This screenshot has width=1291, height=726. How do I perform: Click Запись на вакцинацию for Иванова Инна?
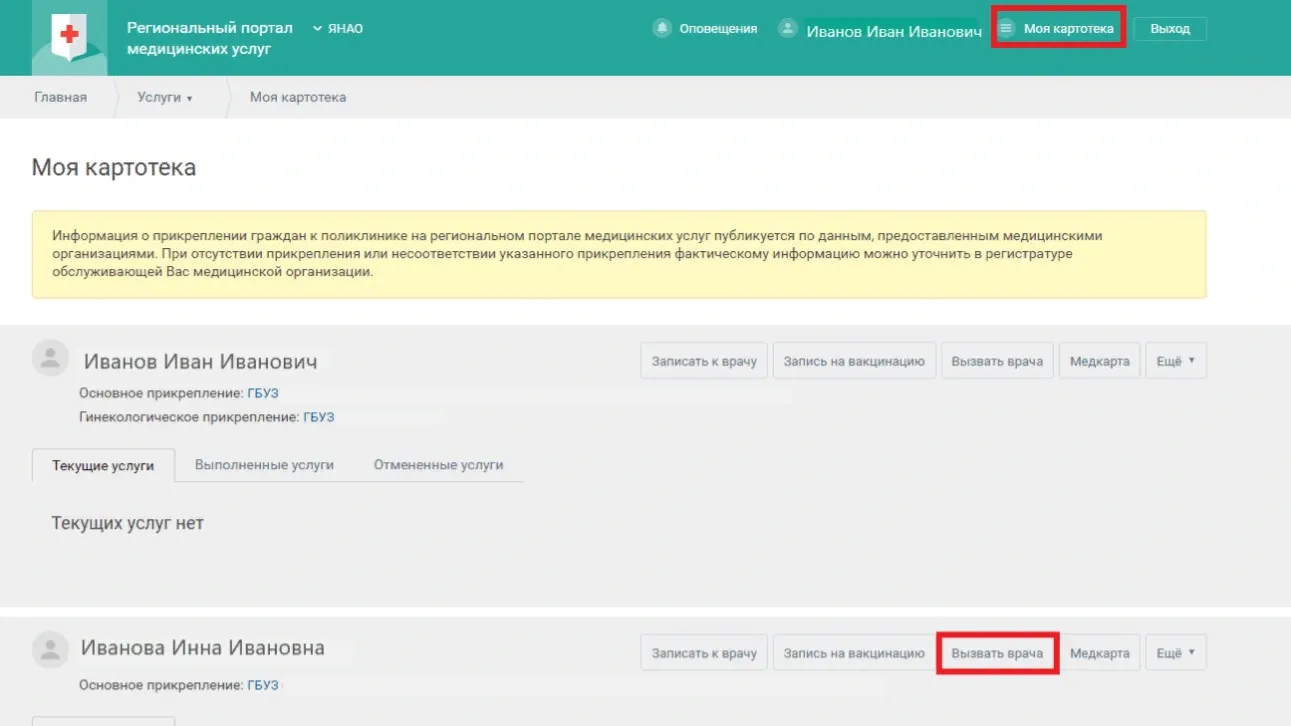(854, 653)
